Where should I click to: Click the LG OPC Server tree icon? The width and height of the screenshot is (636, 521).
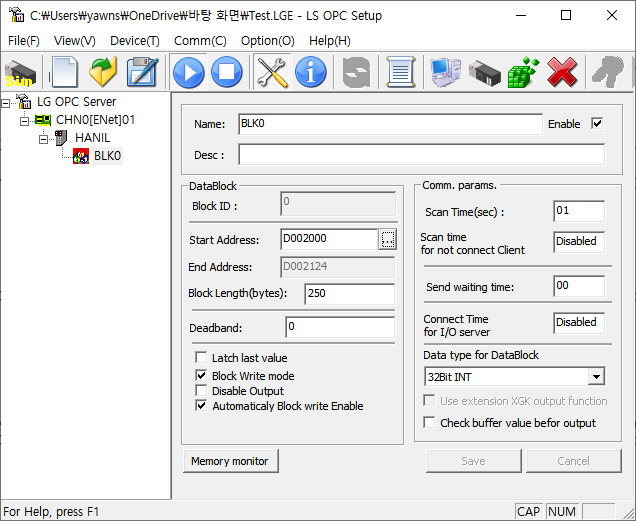click(23, 101)
